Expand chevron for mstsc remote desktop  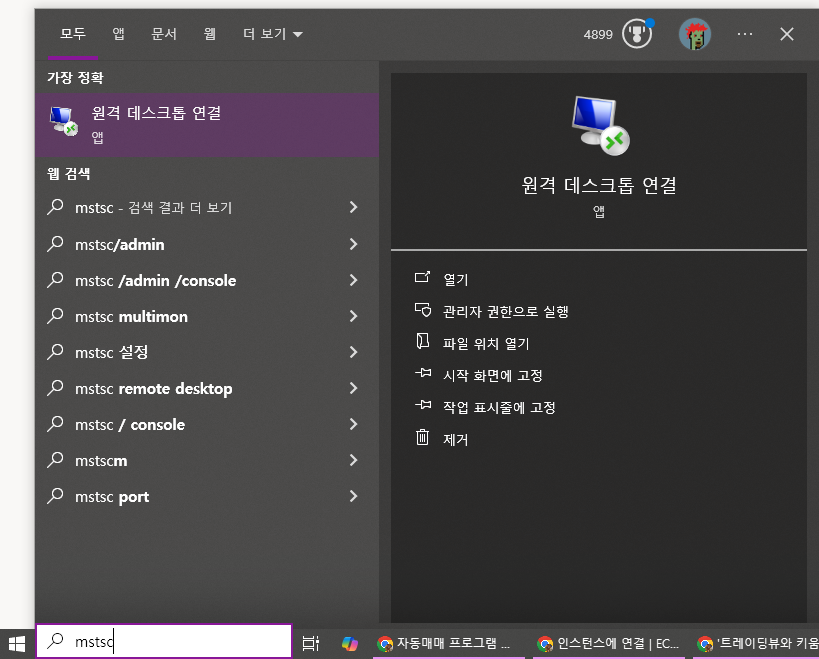coord(354,388)
